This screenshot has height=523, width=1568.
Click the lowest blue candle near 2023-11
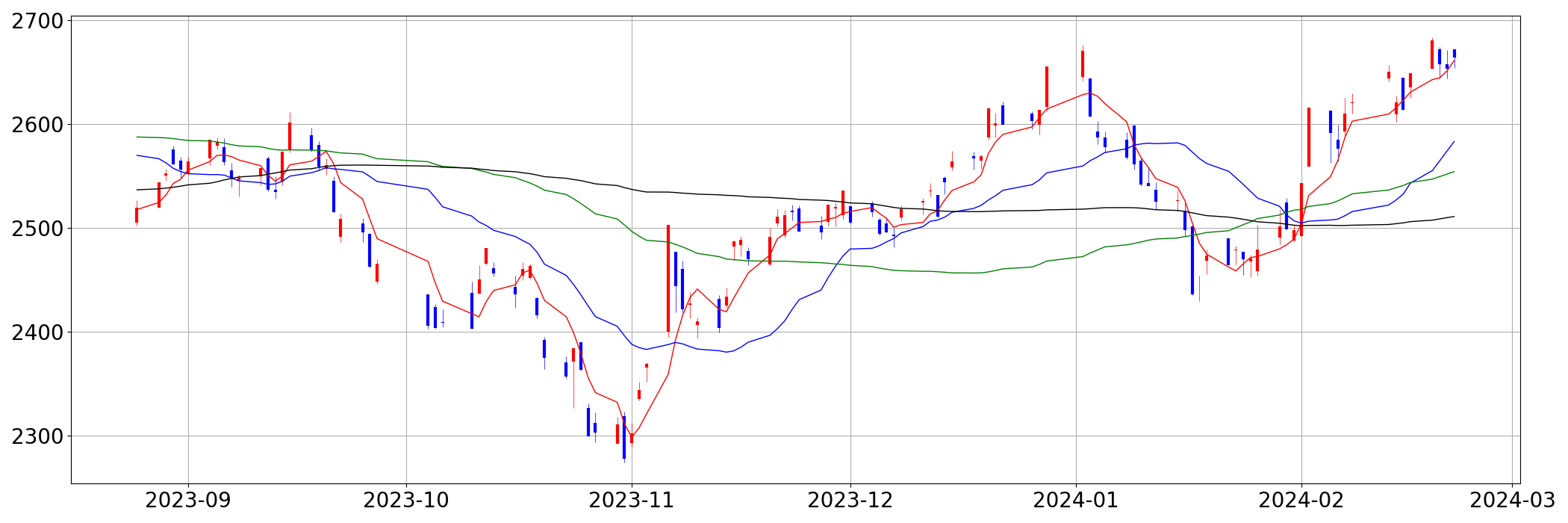tap(624, 438)
